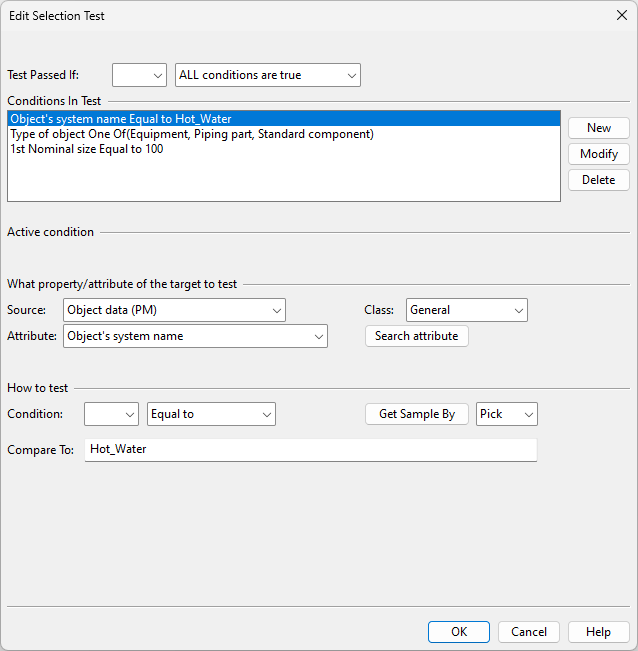Close the Edit Selection Test dialog
This screenshot has width=638, height=651.
620,16
